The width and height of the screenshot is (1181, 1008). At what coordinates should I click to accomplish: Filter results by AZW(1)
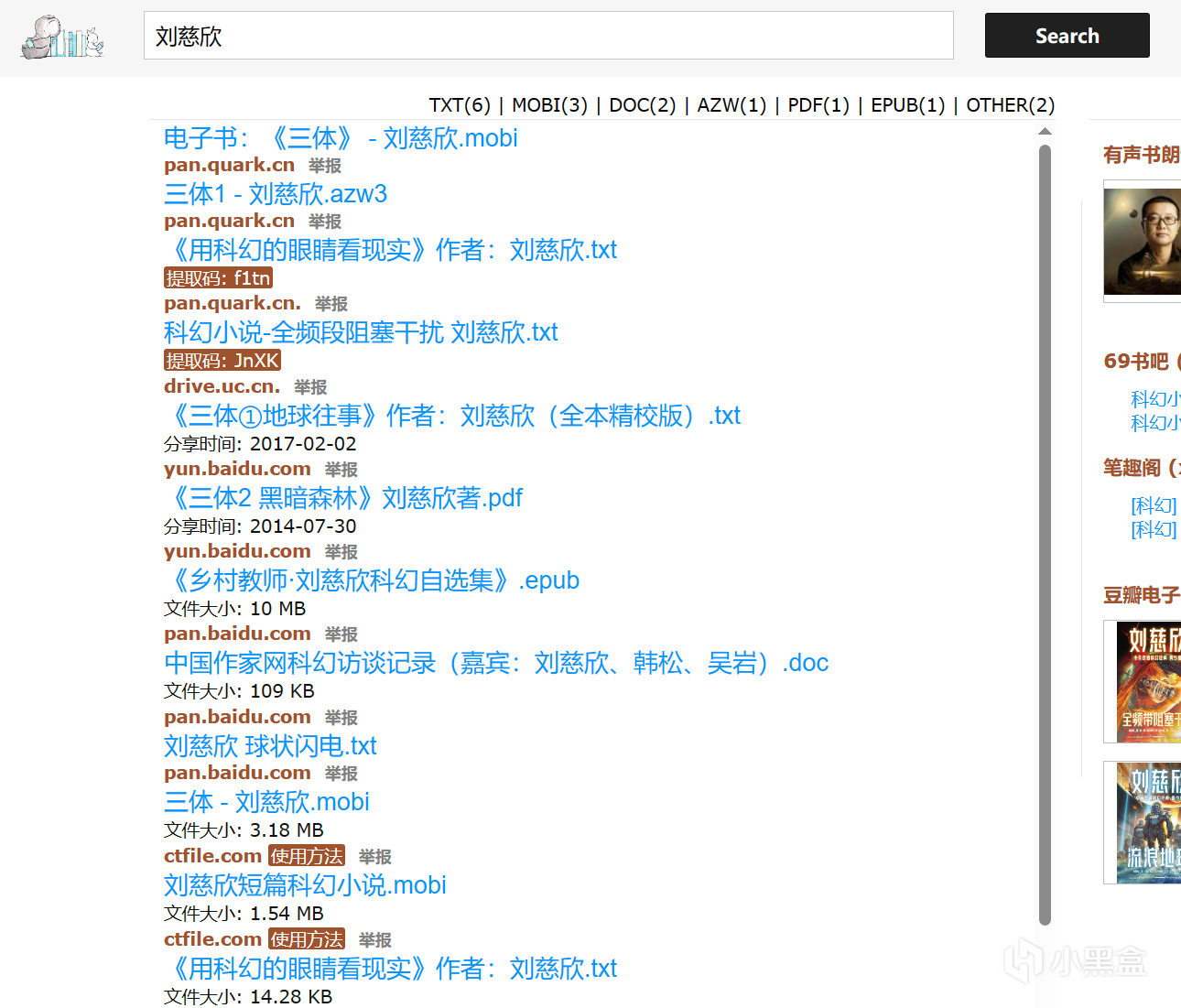731,105
